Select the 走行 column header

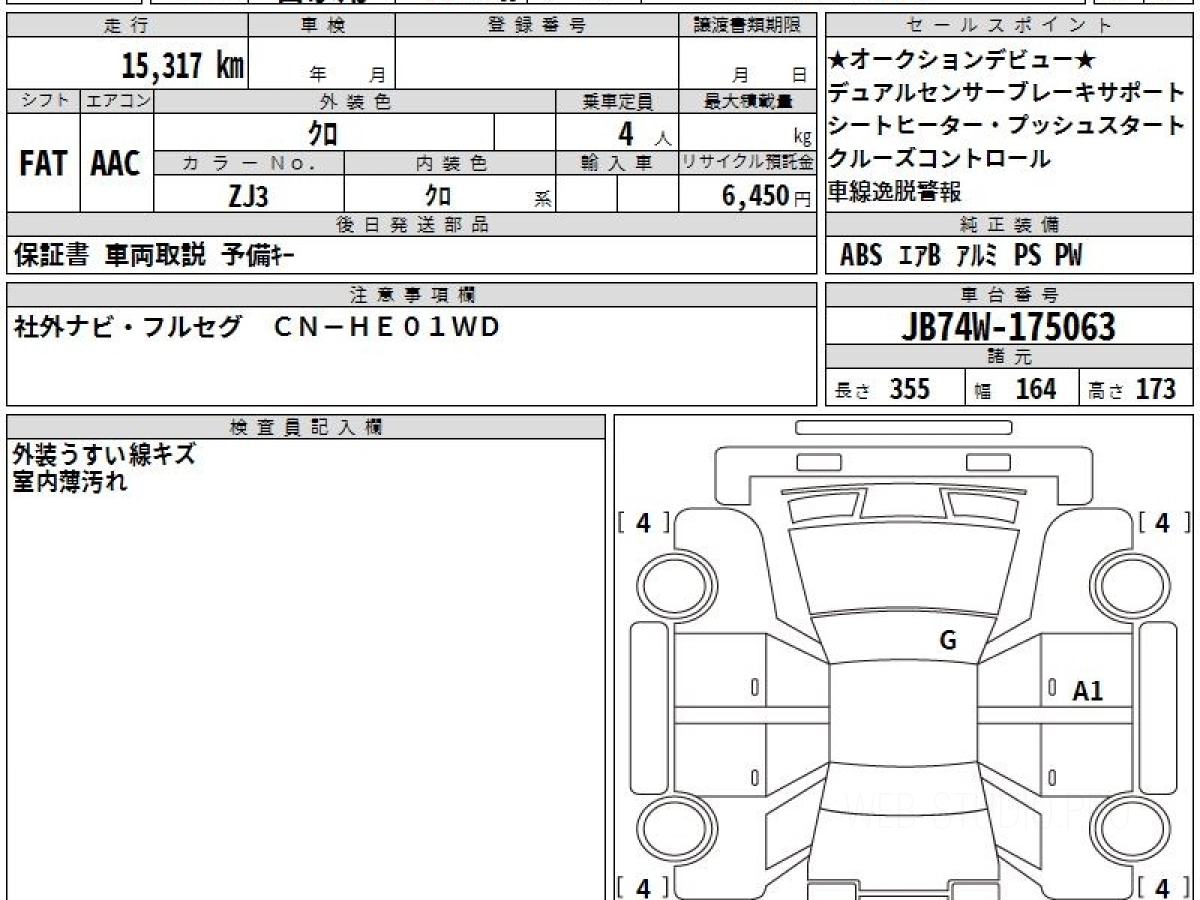click(127, 26)
